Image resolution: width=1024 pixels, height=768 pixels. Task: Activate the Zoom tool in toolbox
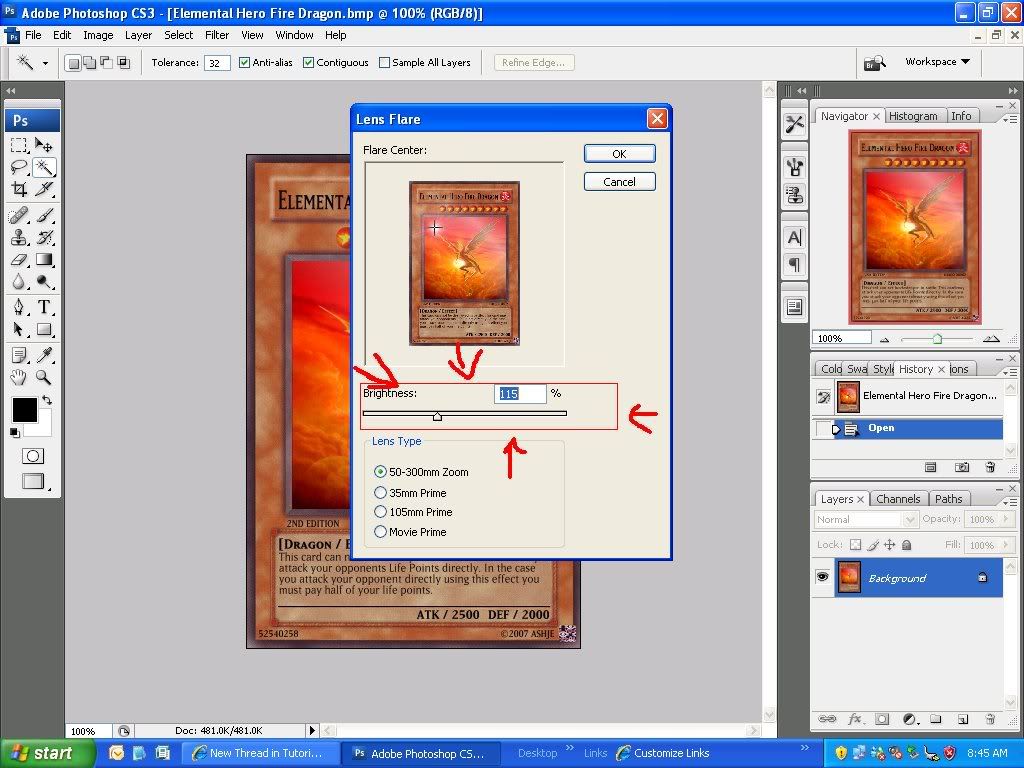point(44,377)
